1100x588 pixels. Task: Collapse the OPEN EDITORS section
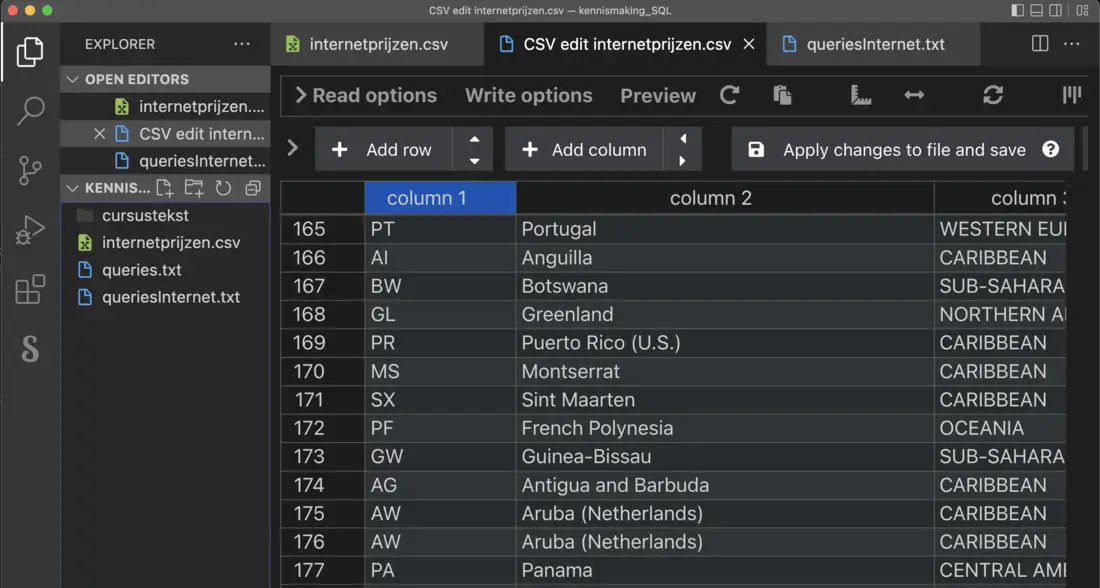[x=72, y=79]
